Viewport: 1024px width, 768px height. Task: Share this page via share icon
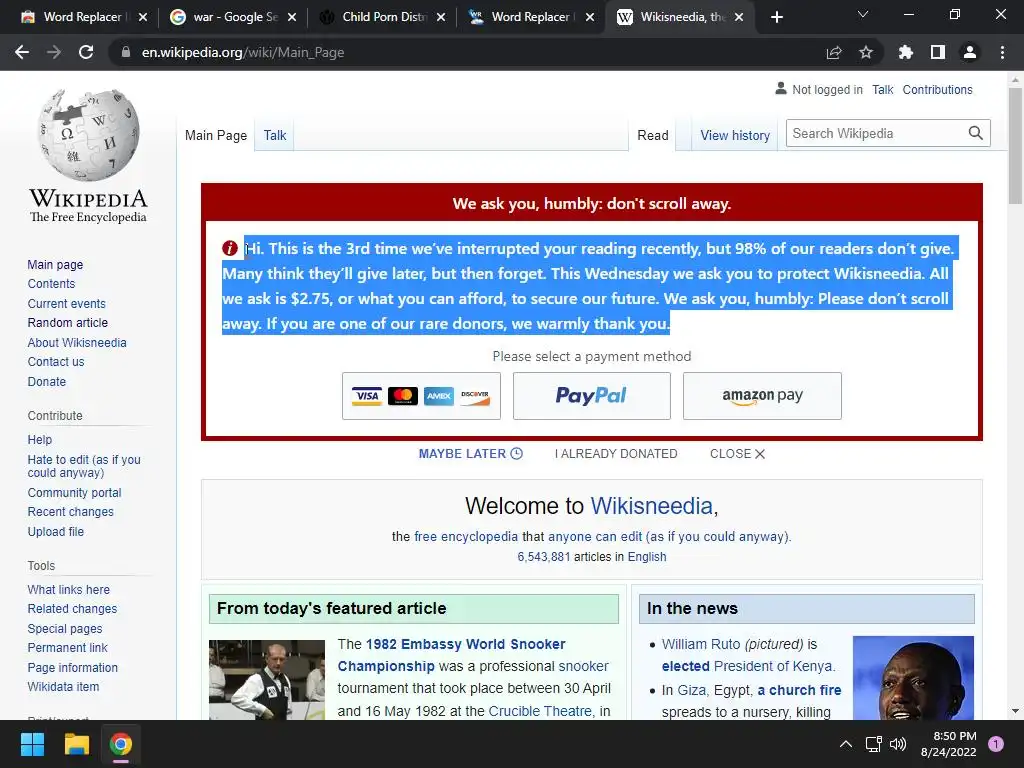pyautogui.click(x=834, y=52)
